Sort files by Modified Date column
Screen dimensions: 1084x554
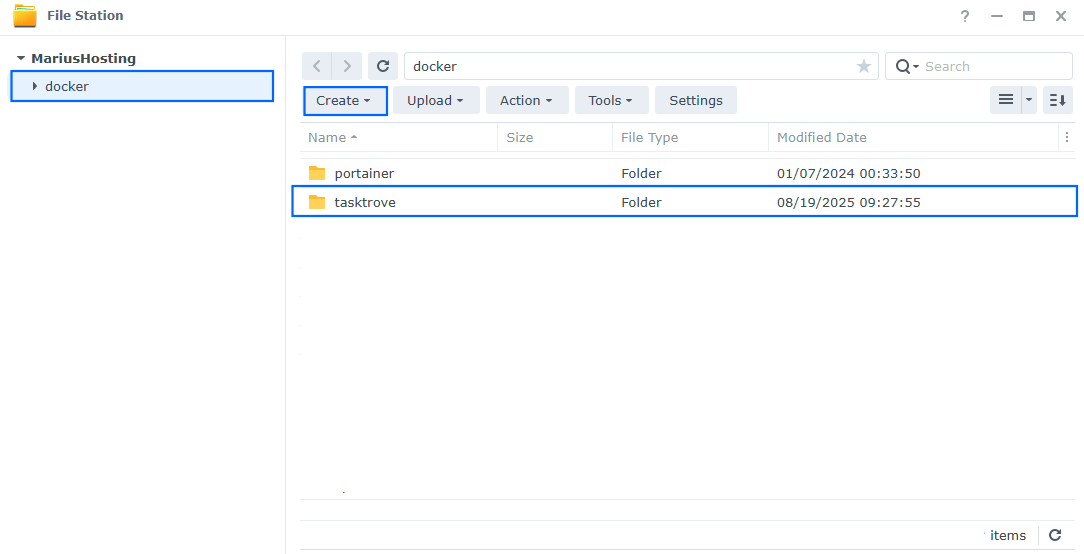pos(913,138)
